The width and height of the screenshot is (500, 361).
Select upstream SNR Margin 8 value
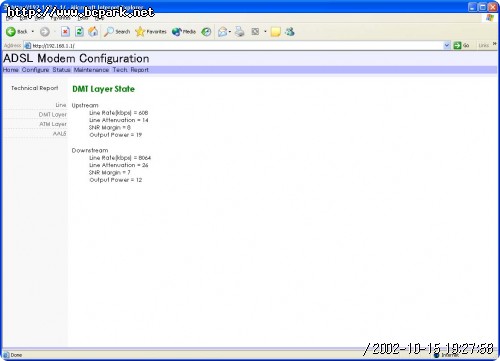(129, 127)
